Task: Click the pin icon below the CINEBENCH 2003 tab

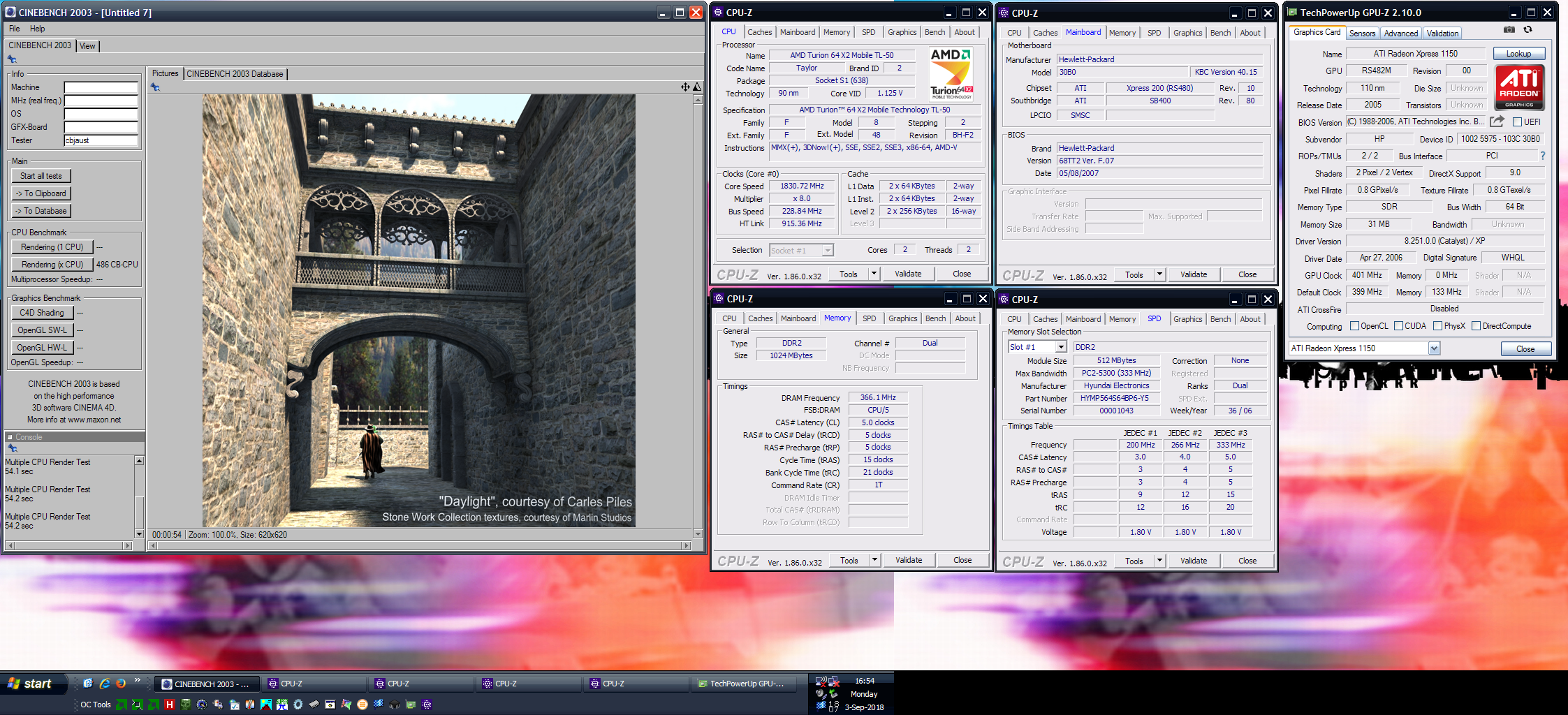Action: (12, 59)
